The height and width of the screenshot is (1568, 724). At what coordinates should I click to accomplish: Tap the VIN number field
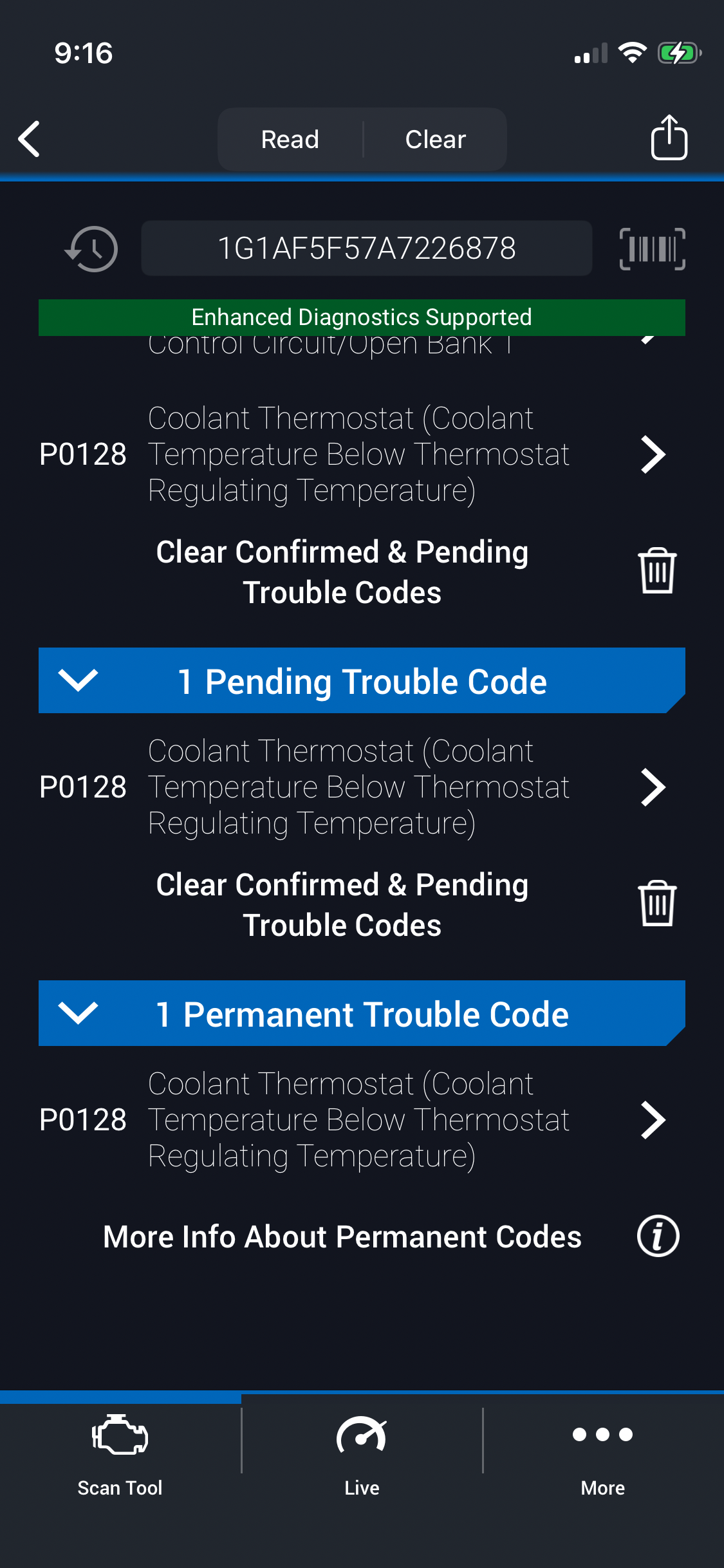[366, 248]
